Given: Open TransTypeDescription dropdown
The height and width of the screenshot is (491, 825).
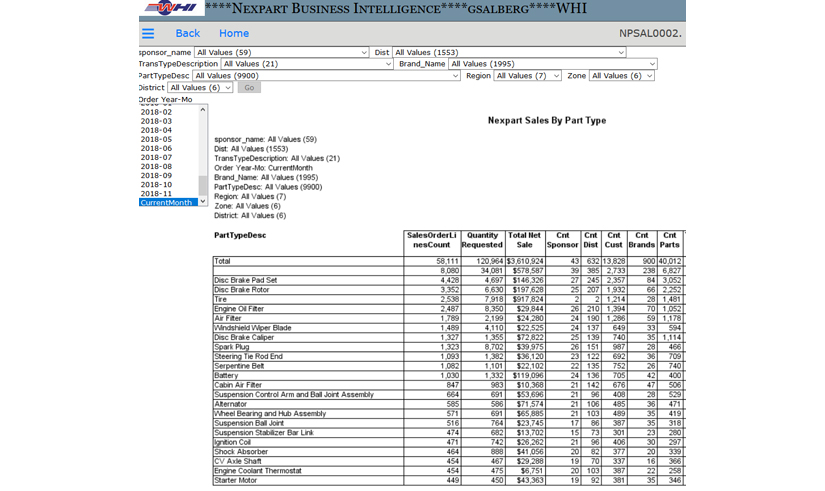Looking at the screenshot, I should (307, 64).
